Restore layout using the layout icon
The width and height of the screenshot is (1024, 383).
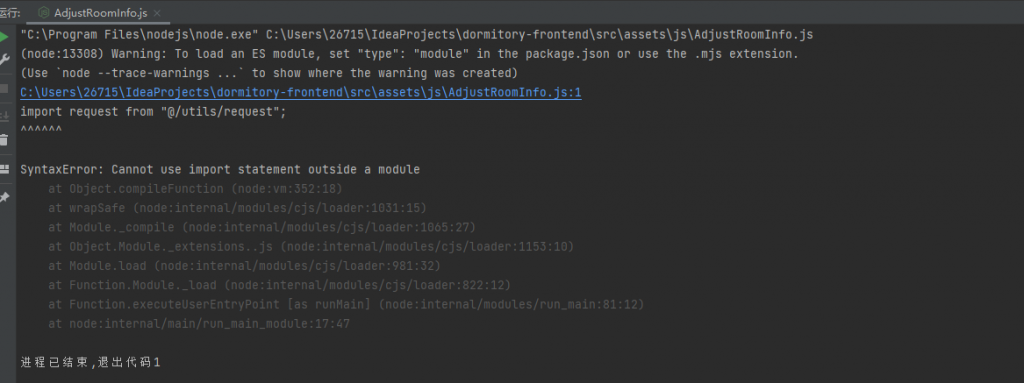pos(5,169)
